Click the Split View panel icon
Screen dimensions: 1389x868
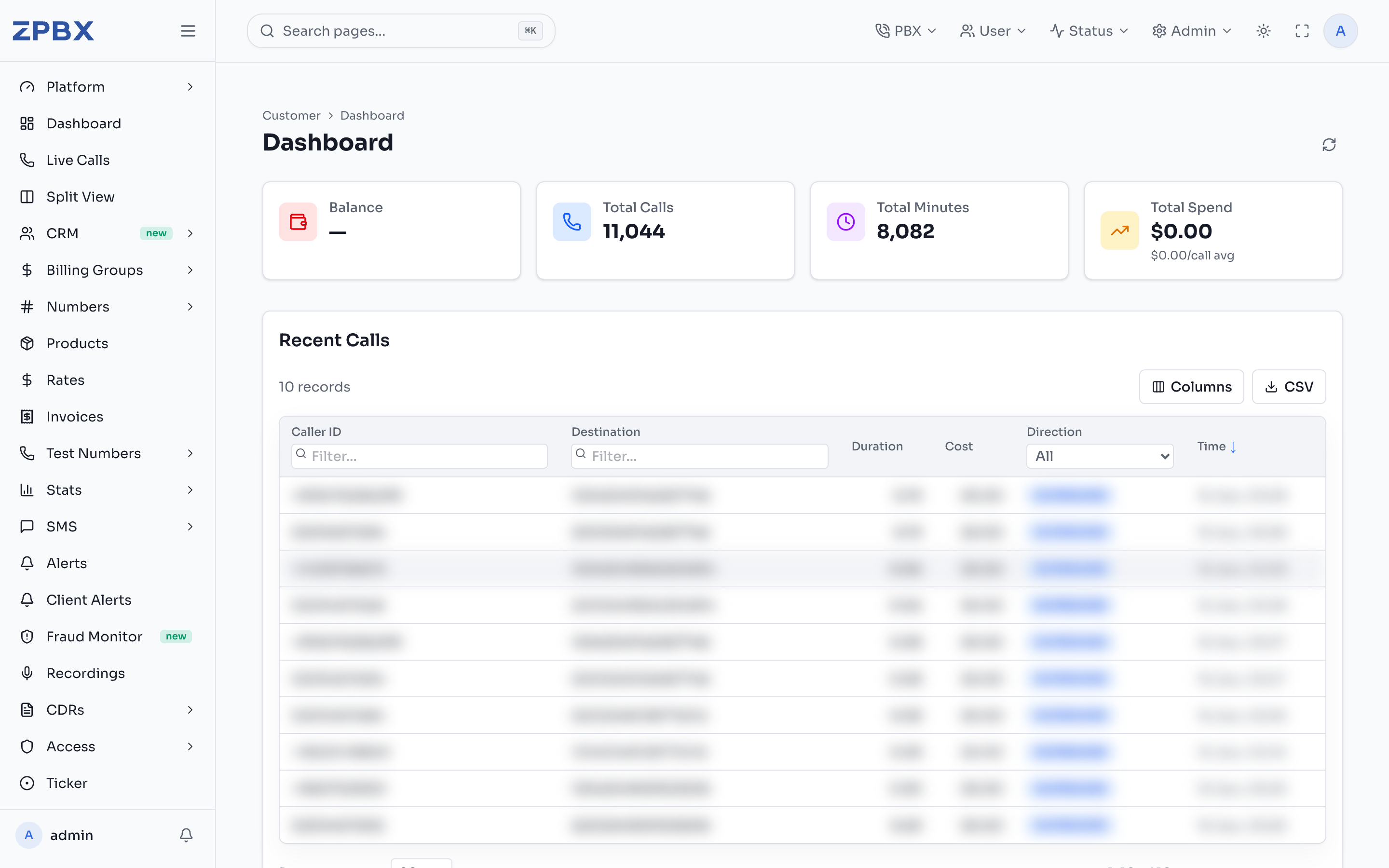(x=27, y=197)
